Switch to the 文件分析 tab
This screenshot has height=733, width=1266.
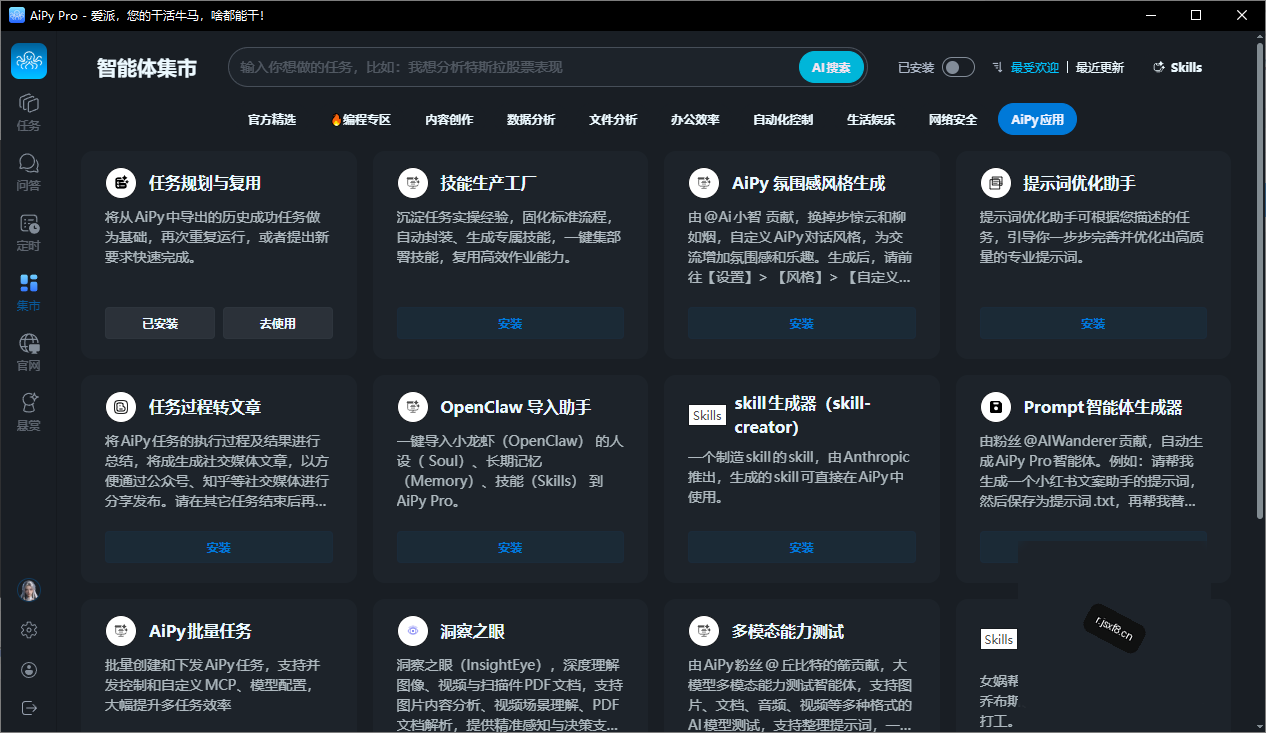[613, 119]
